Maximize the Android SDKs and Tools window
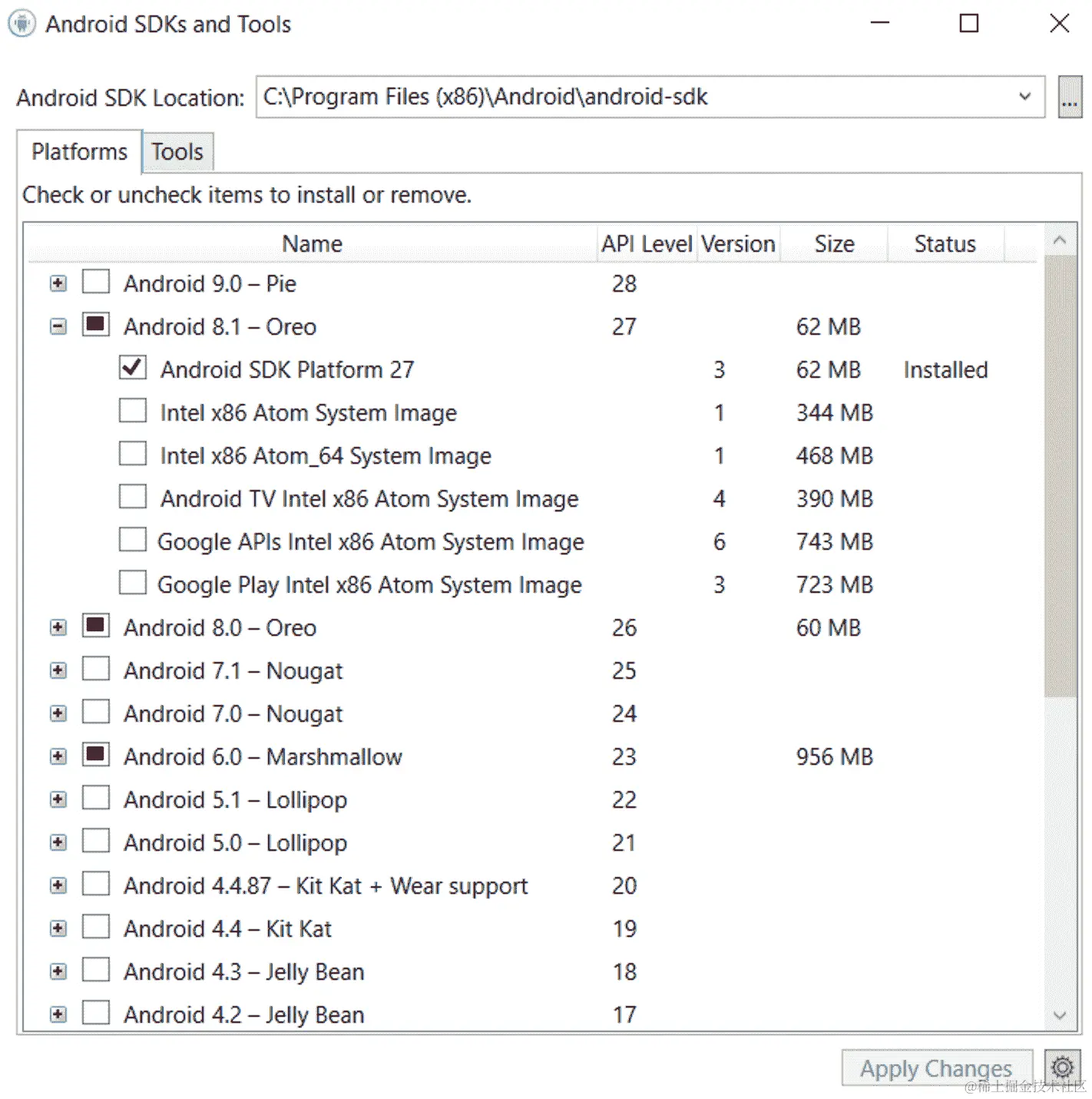Image resolution: width=1092 pixels, height=1099 pixels. [969, 23]
